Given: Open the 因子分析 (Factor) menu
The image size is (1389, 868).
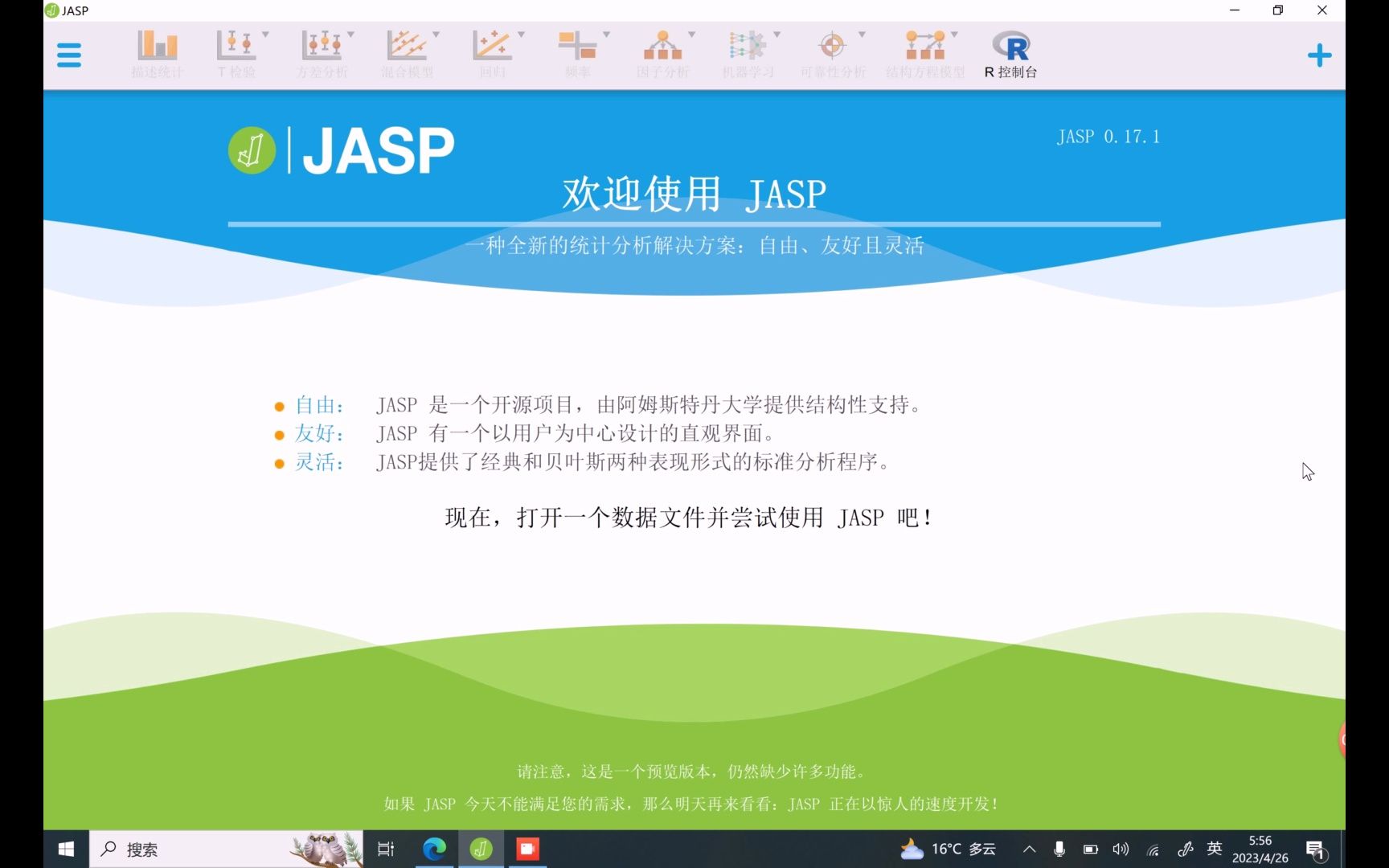Looking at the screenshot, I should coord(663,54).
